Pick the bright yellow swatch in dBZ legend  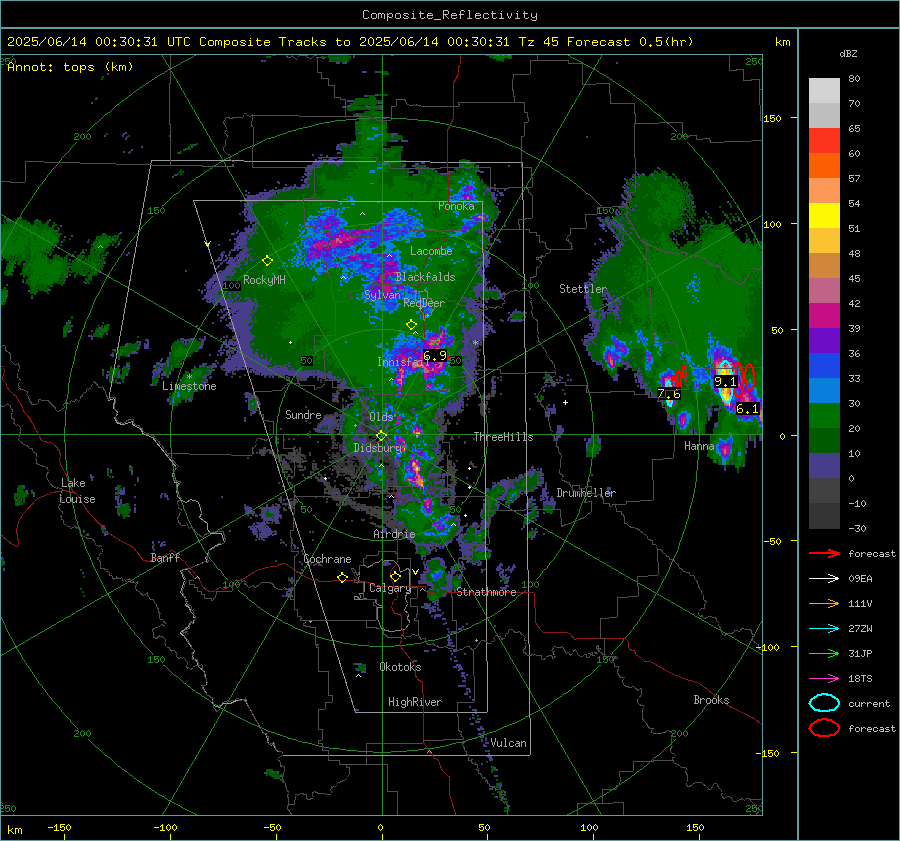tap(824, 216)
